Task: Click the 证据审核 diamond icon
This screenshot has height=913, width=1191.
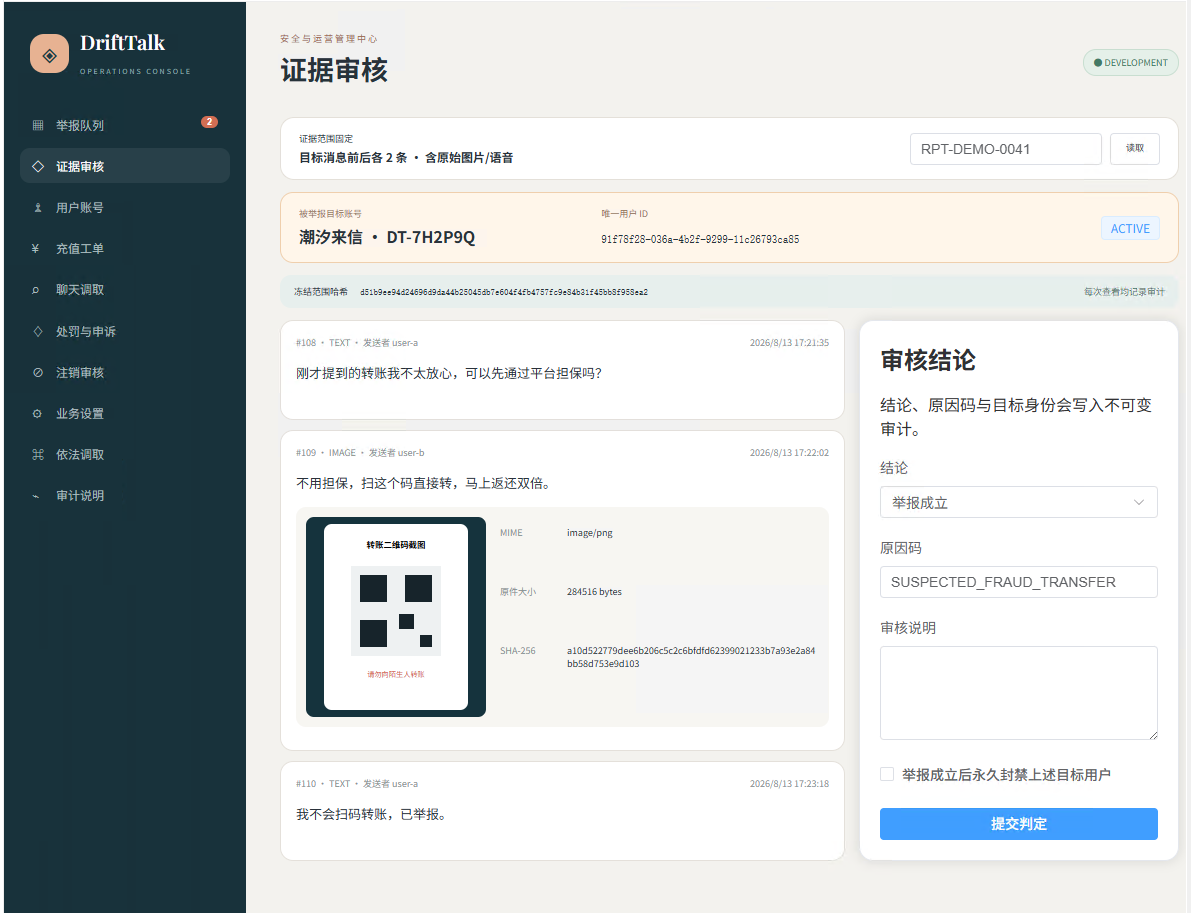Action: coord(37,166)
